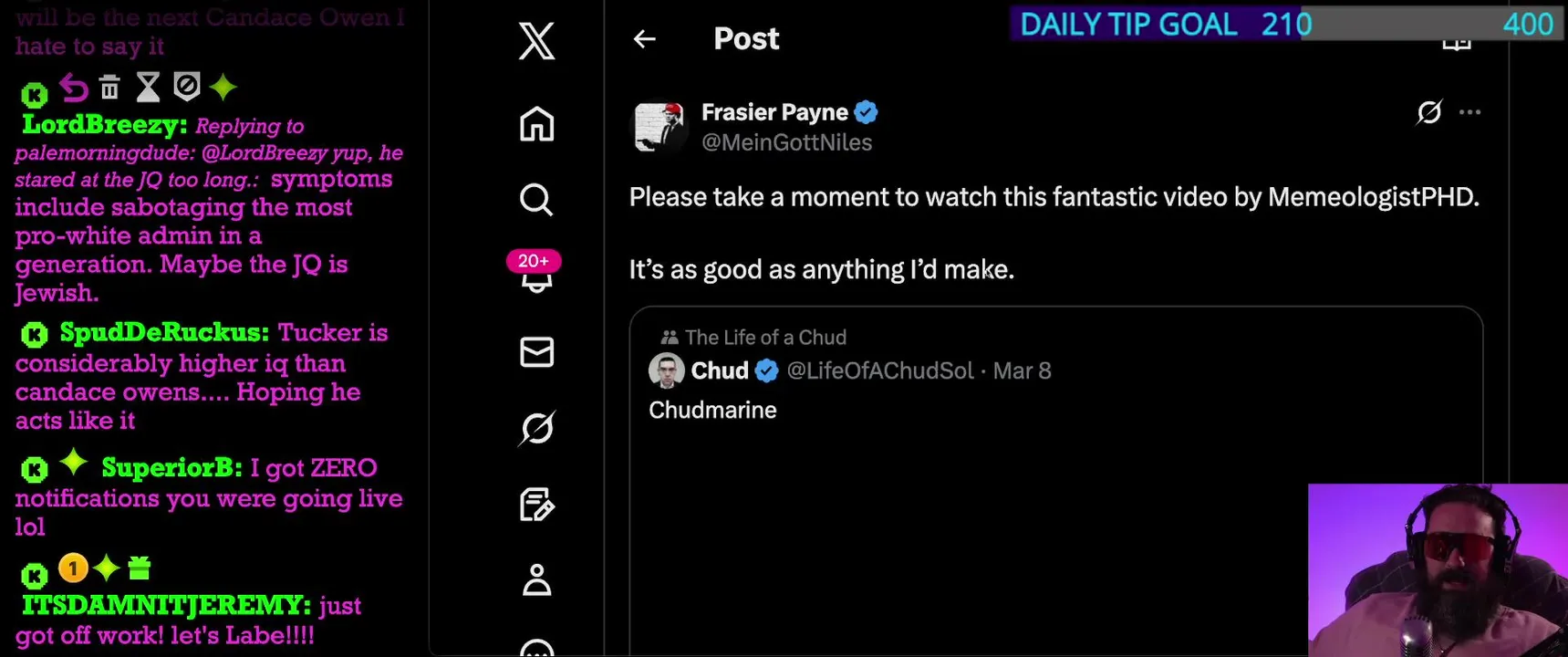1568x657 pixels.
Task: Click the Grok icon on Frasier Payne's post
Action: tap(1428, 112)
